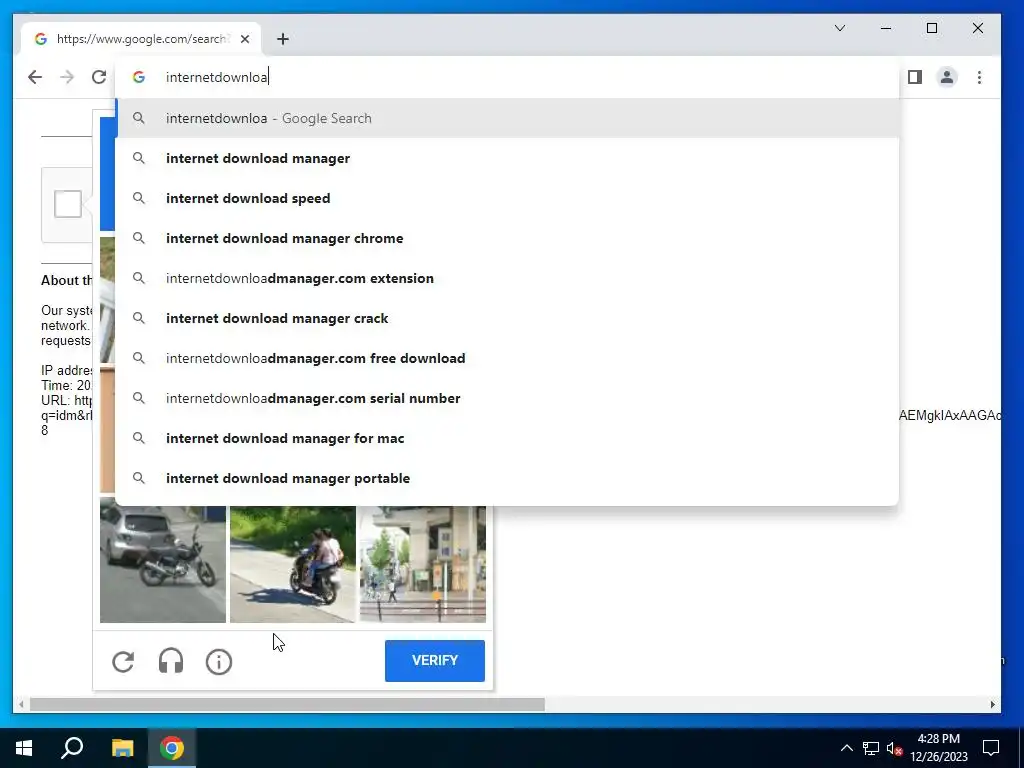Close the google.com/search tab
The image size is (1024, 768).
245,39
